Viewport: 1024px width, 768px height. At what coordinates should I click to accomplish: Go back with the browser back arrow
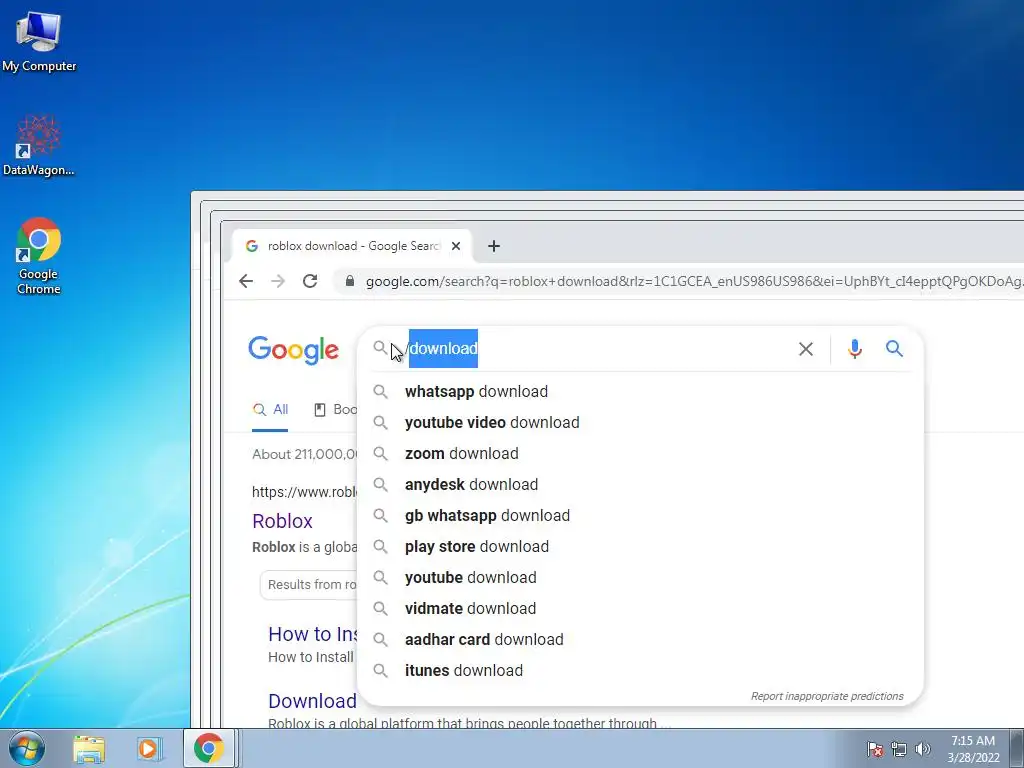point(246,281)
